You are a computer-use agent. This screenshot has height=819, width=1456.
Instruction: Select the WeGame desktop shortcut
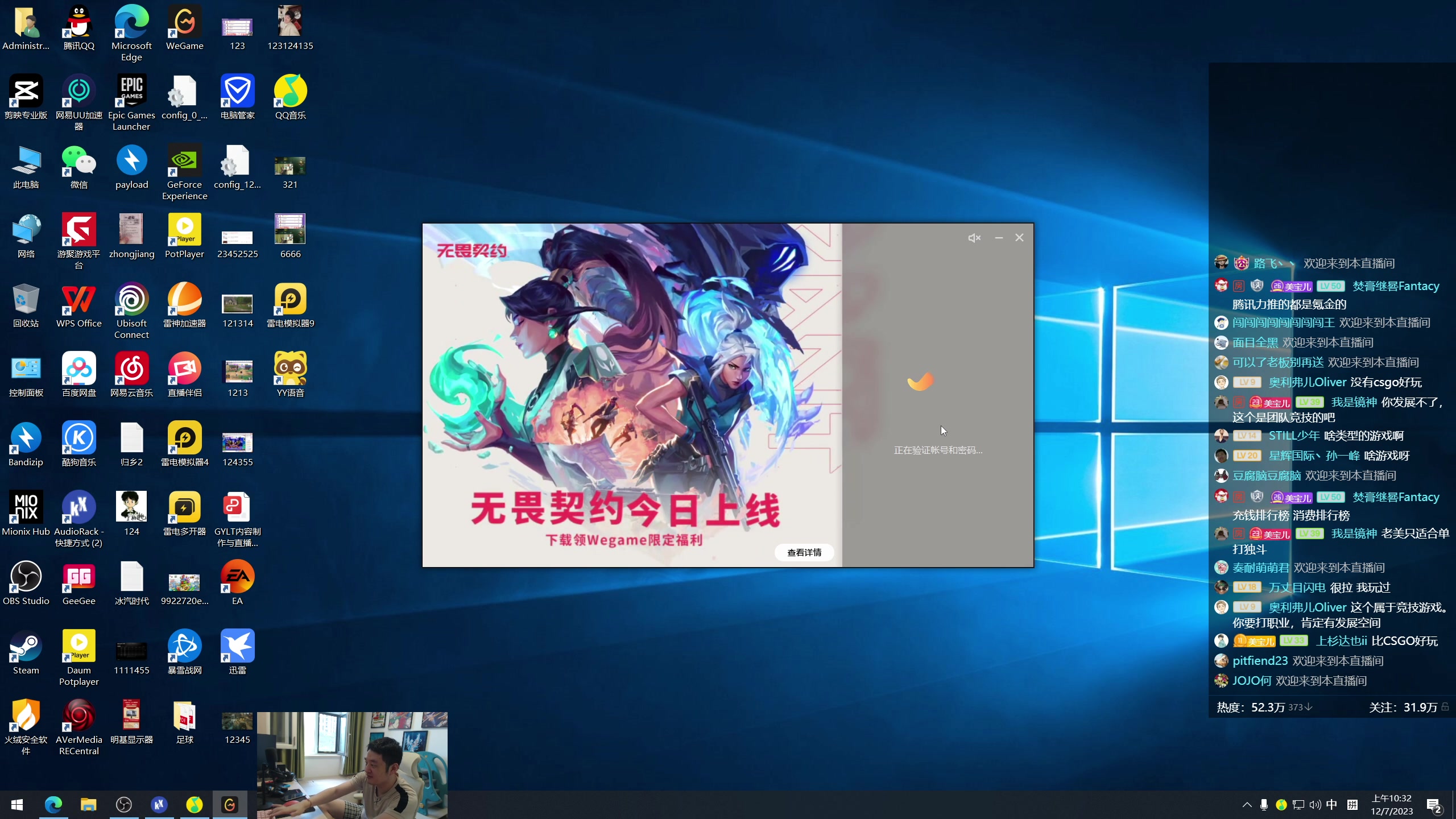[x=185, y=28]
